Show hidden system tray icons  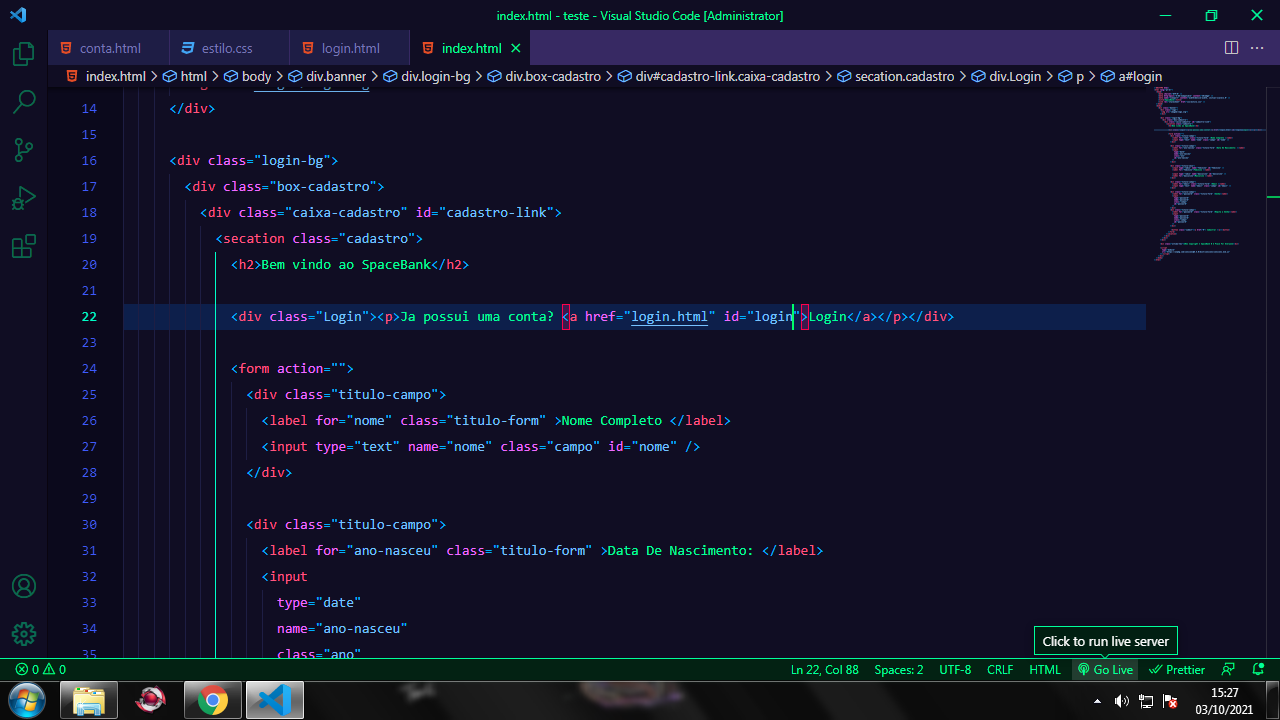coord(1099,701)
